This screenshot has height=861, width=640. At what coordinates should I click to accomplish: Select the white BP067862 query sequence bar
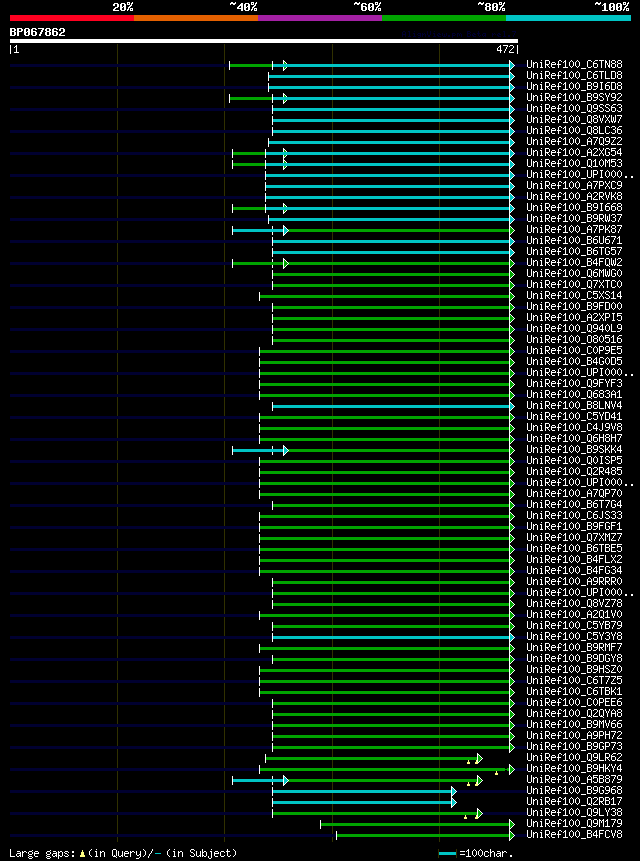[x=264, y=41]
